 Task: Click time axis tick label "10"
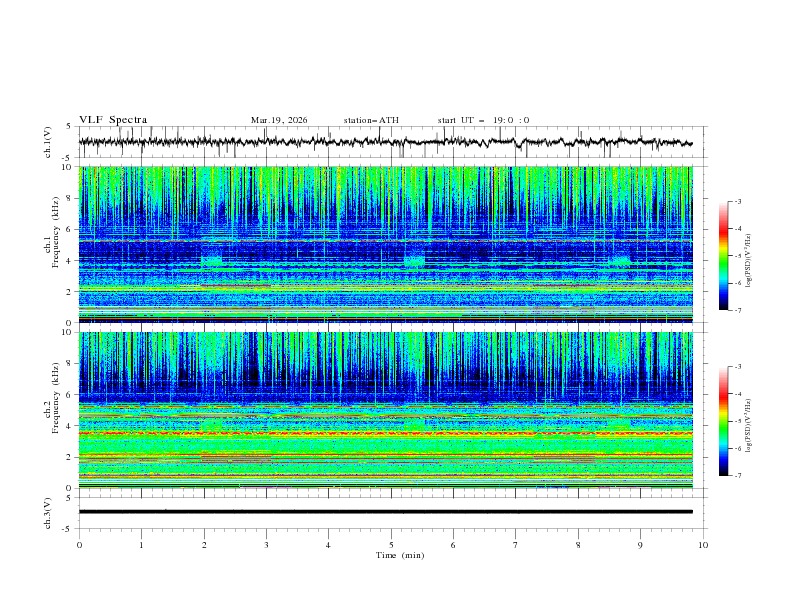coord(703,545)
